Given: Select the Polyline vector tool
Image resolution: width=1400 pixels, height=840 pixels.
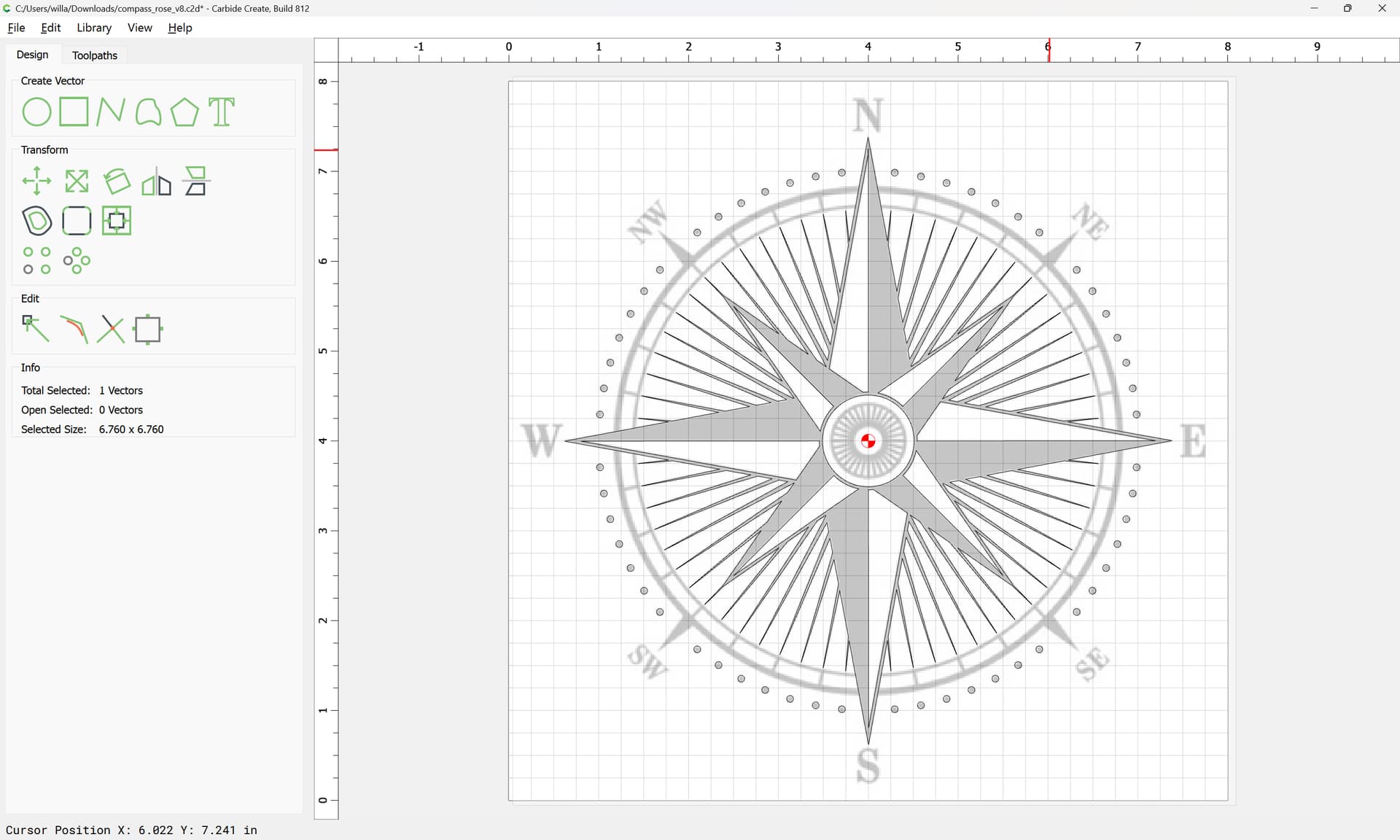Looking at the screenshot, I should pos(110,112).
